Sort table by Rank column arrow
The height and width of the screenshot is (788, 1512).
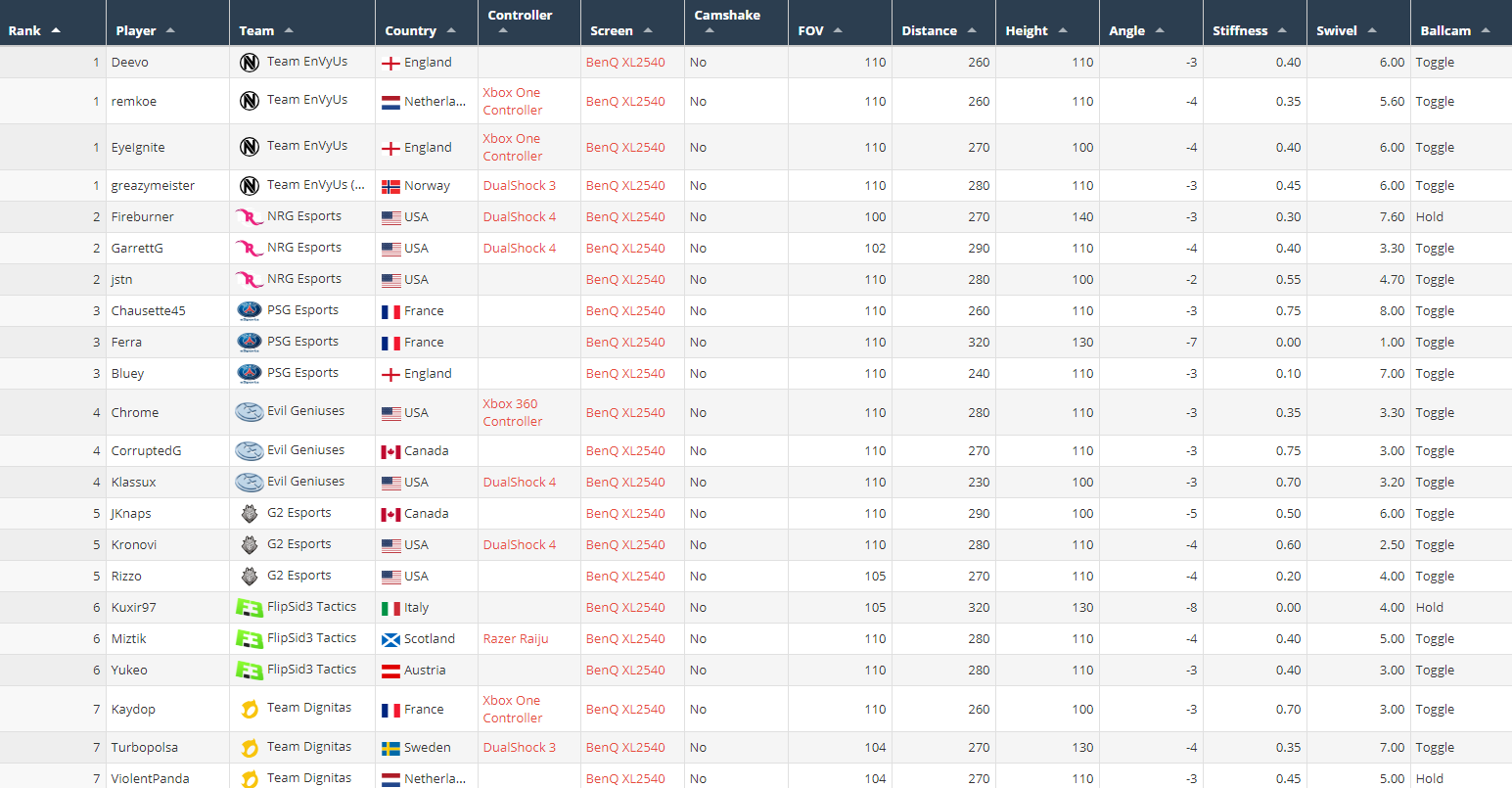pyautogui.click(x=56, y=31)
